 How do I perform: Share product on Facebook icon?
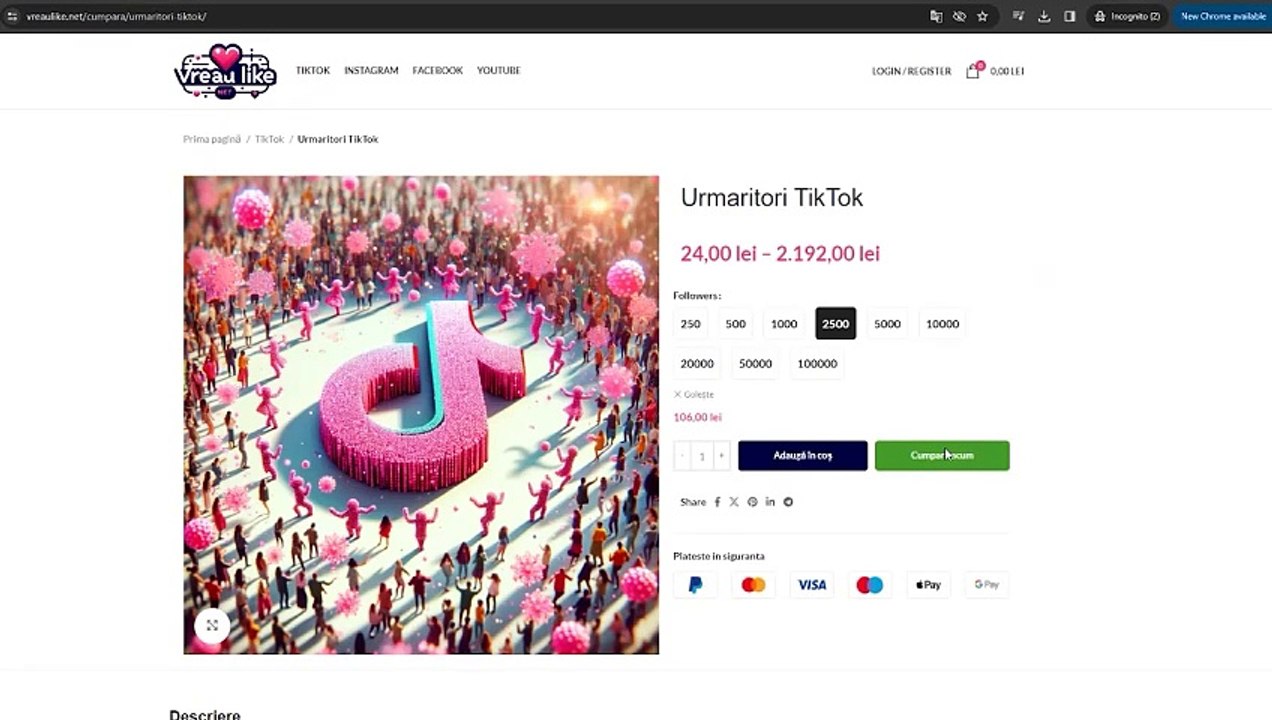pos(717,502)
